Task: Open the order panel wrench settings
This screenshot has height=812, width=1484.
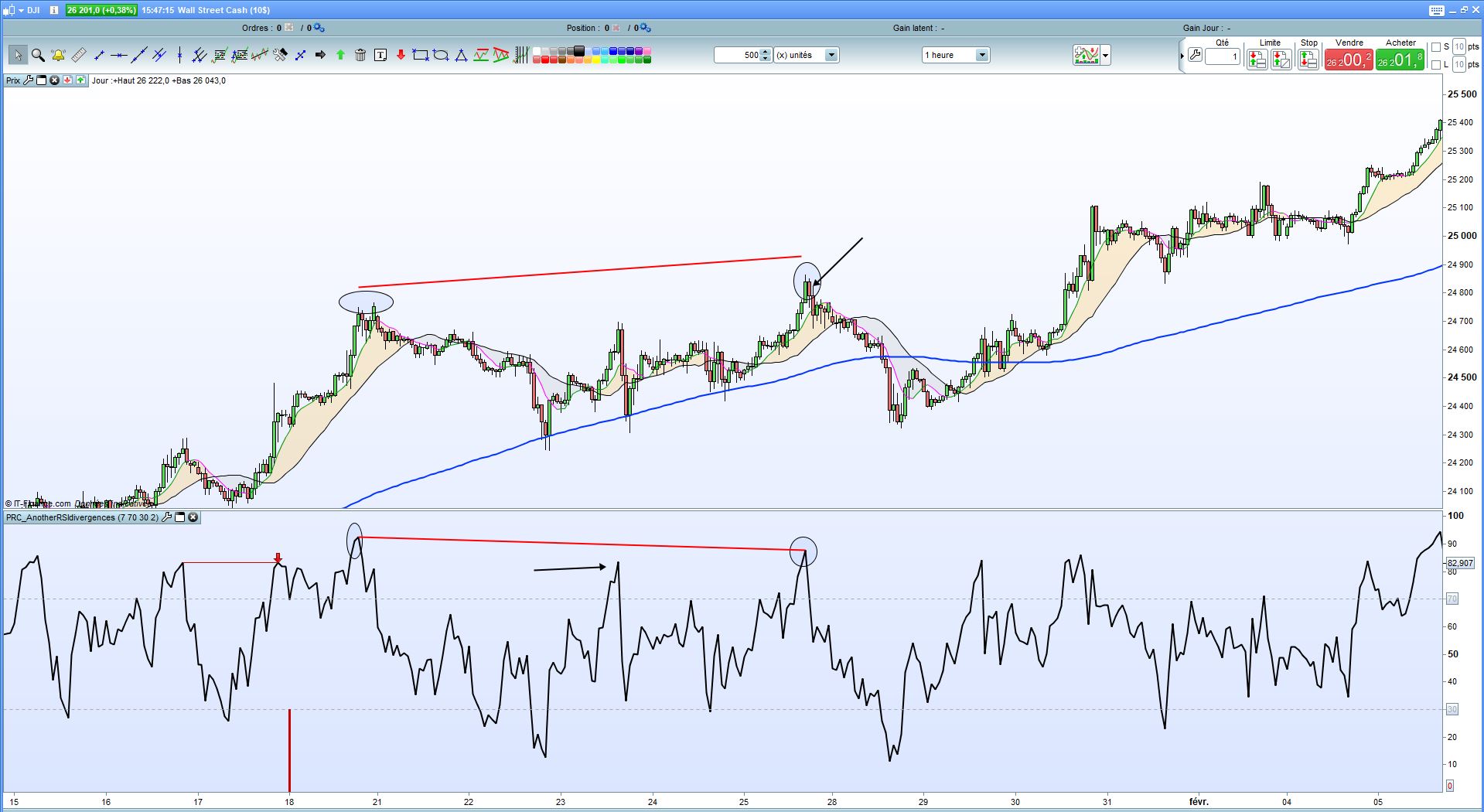Action: click(1195, 55)
